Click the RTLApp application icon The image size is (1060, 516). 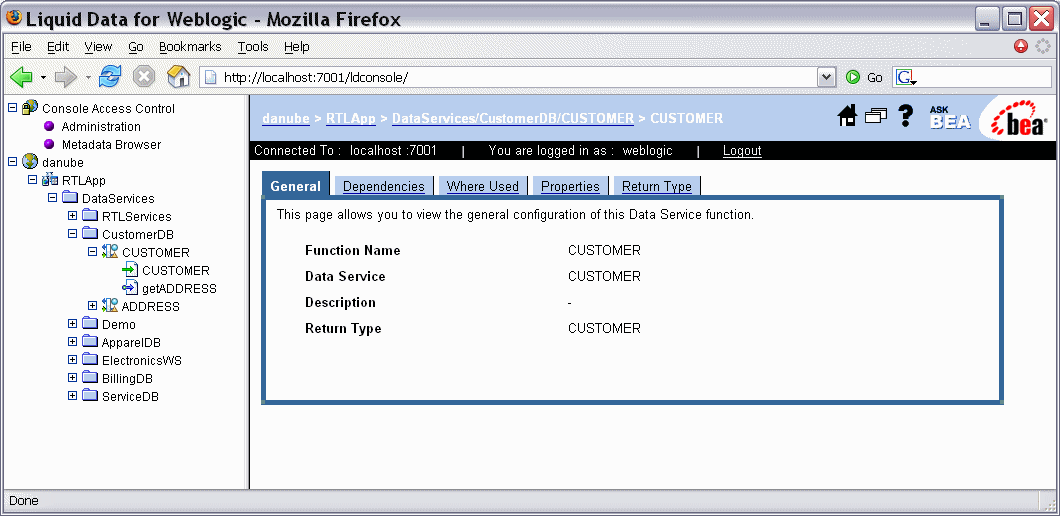tap(50, 180)
